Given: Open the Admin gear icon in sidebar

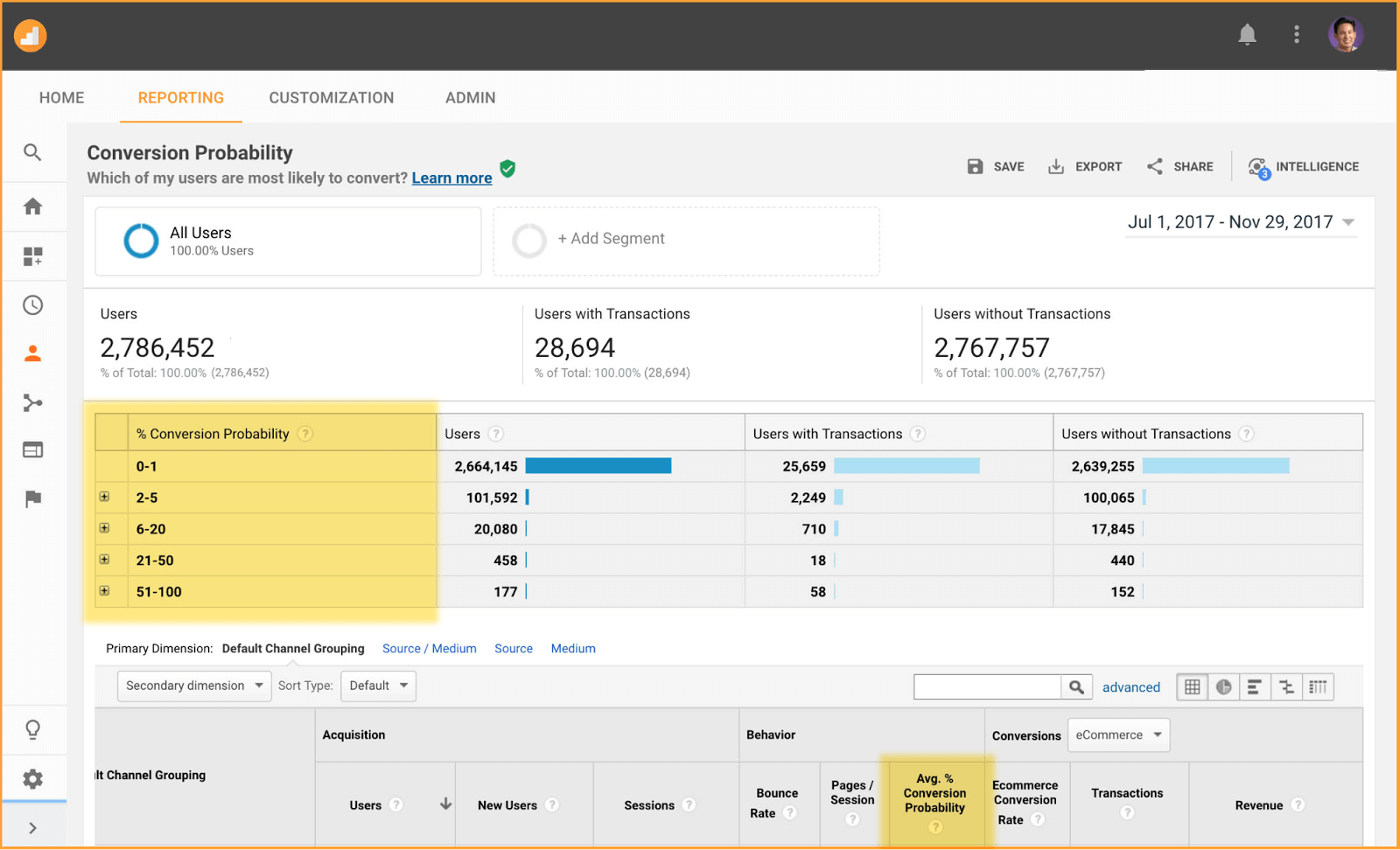Looking at the screenshot, I should point(32,779).
